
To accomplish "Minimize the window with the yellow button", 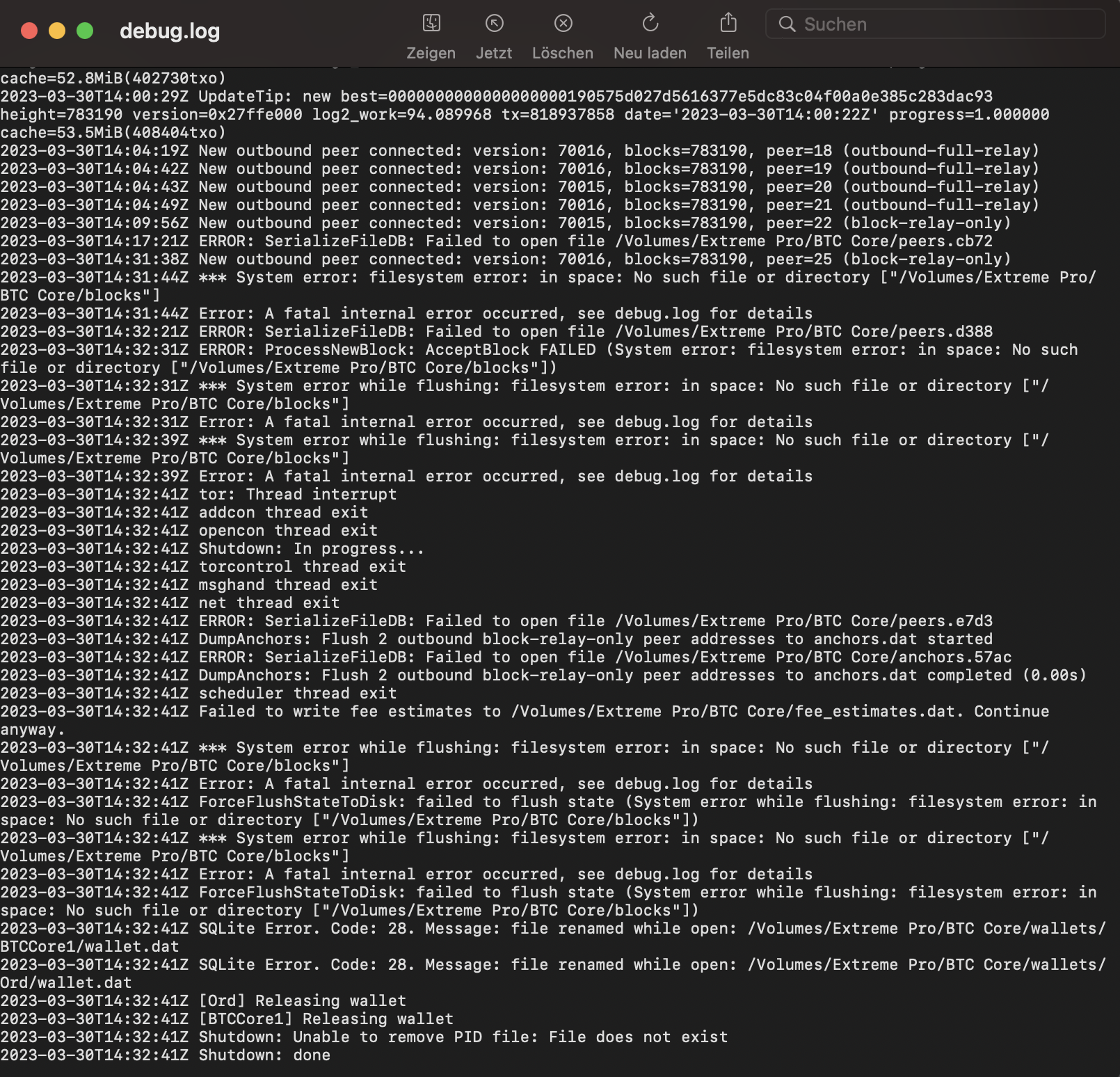I will coord(56,31).
